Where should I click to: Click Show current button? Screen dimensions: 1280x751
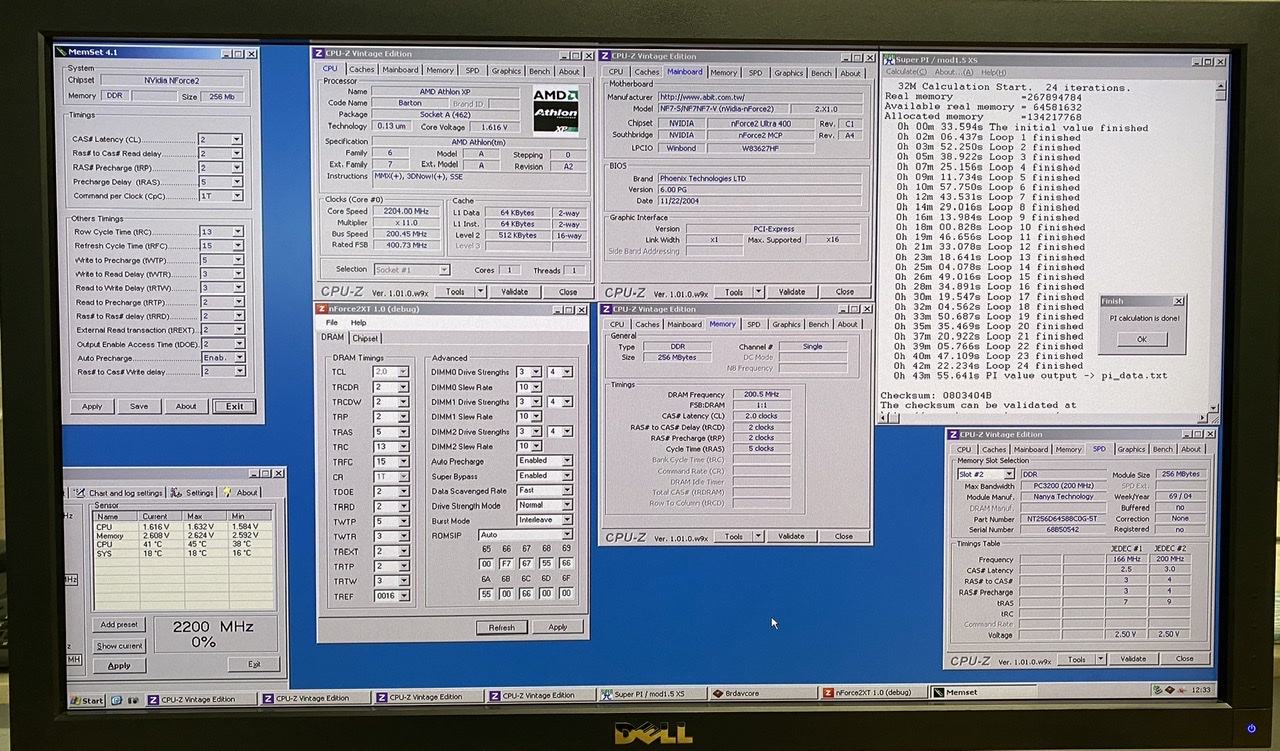click(x=120, y=646)
